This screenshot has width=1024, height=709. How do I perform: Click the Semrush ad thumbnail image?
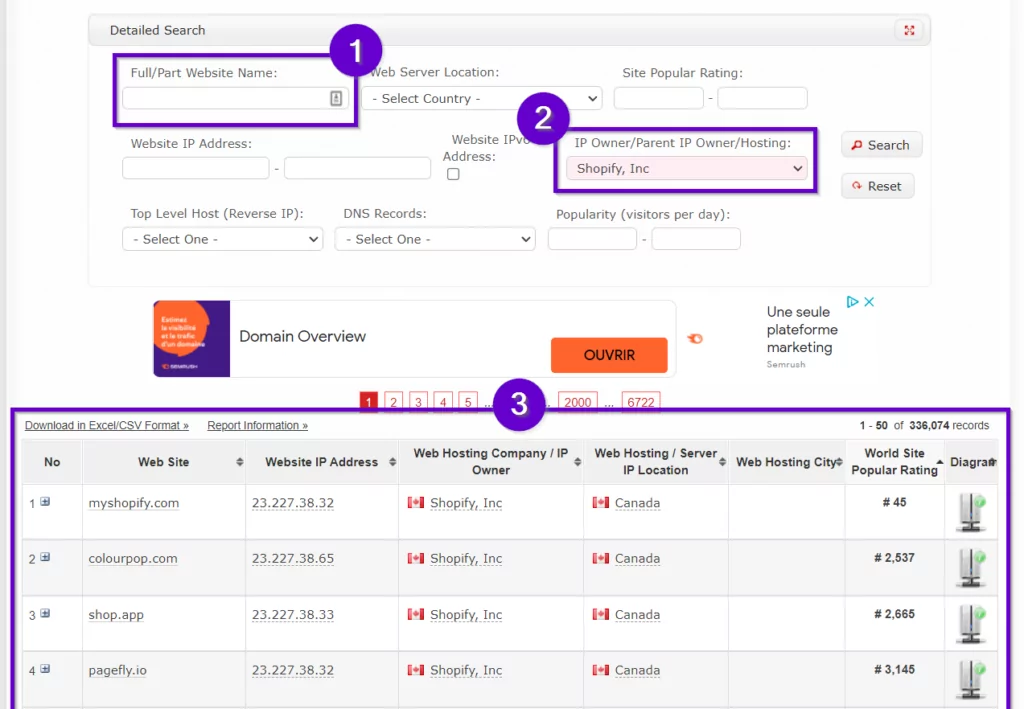point(191,339)
